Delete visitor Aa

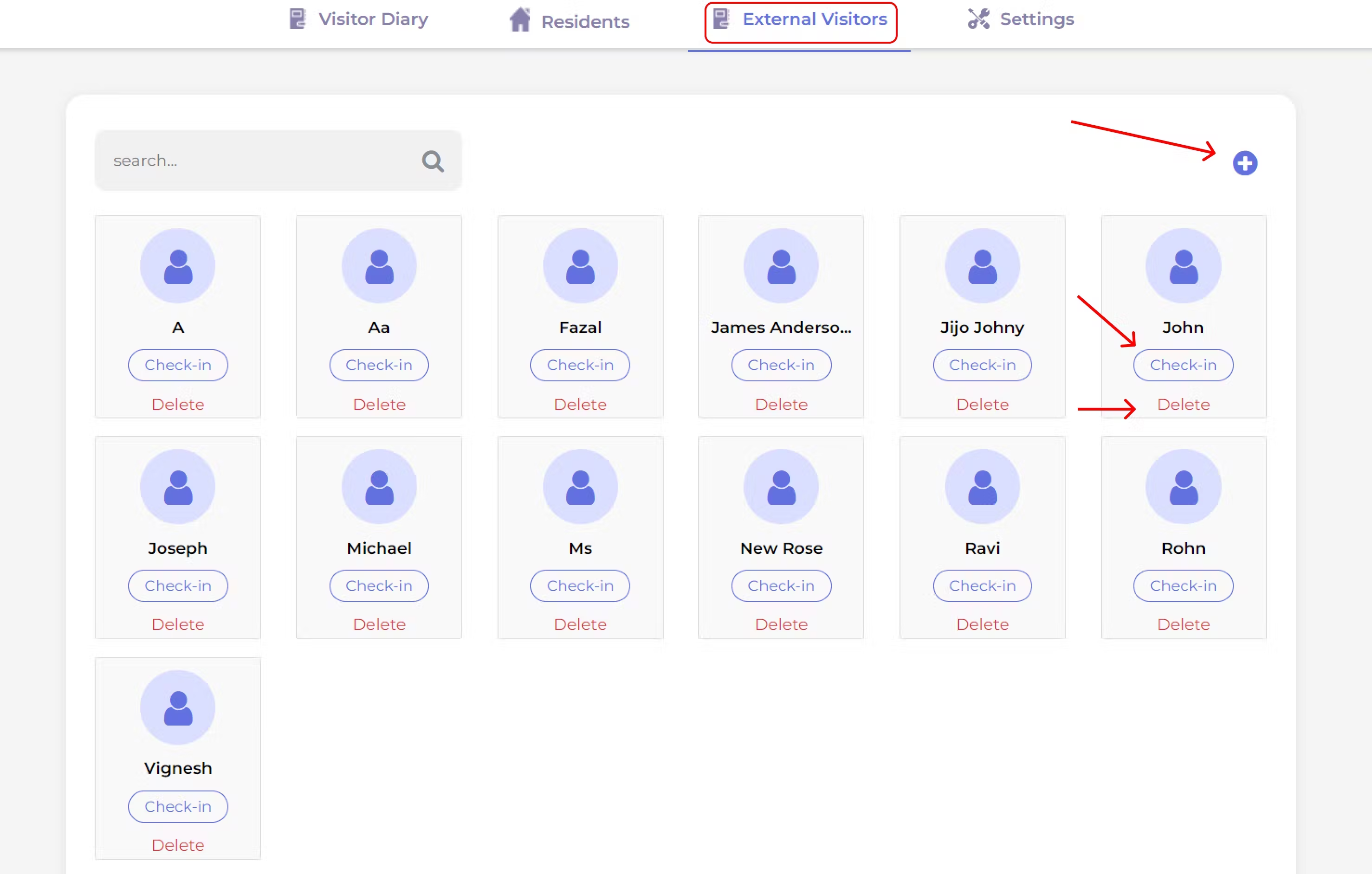(x=379, y=404)
